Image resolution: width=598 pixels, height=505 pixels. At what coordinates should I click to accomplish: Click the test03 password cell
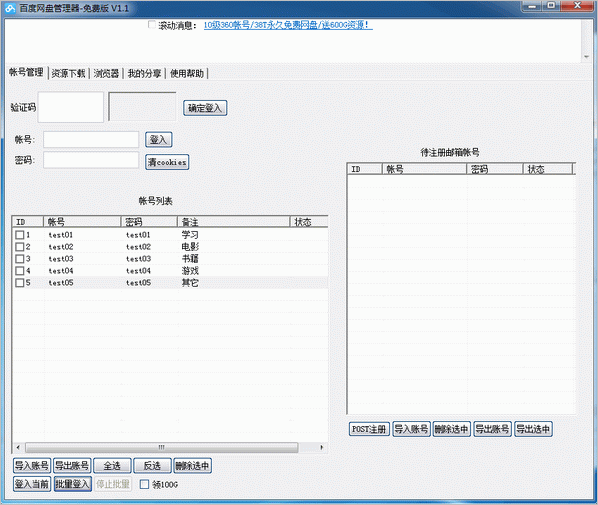pos(138,259)
